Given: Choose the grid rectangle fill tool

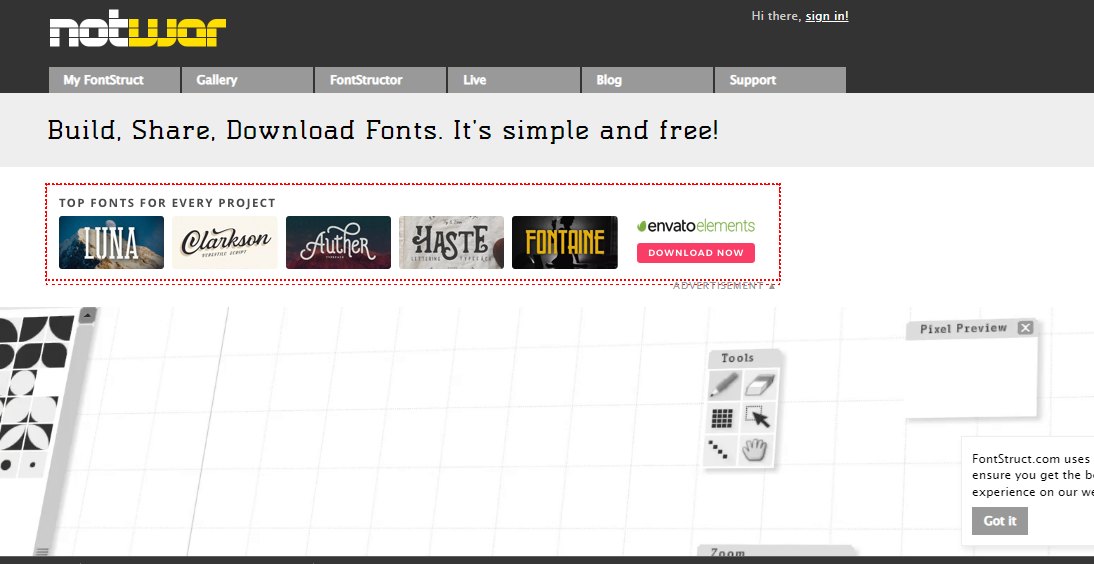Looking at the screenshot, I should coord(723,418).
